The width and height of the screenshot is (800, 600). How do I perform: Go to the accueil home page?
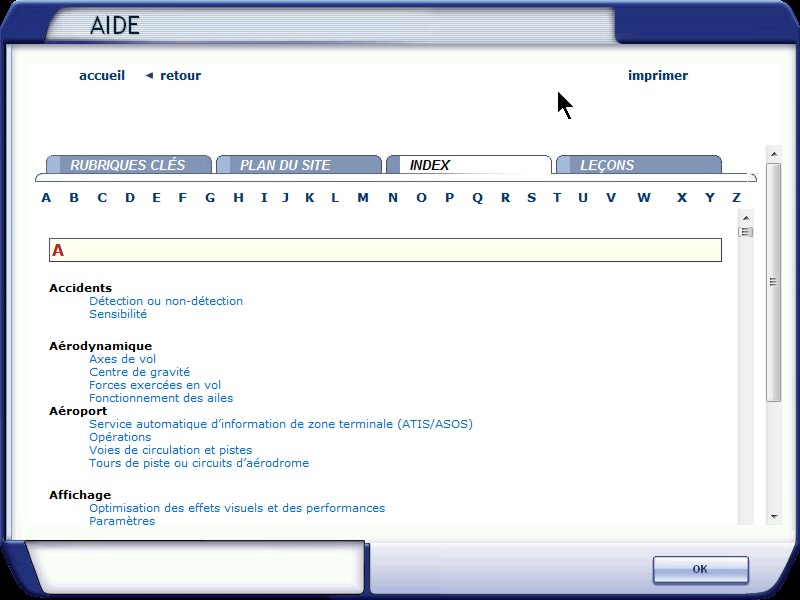102,76
